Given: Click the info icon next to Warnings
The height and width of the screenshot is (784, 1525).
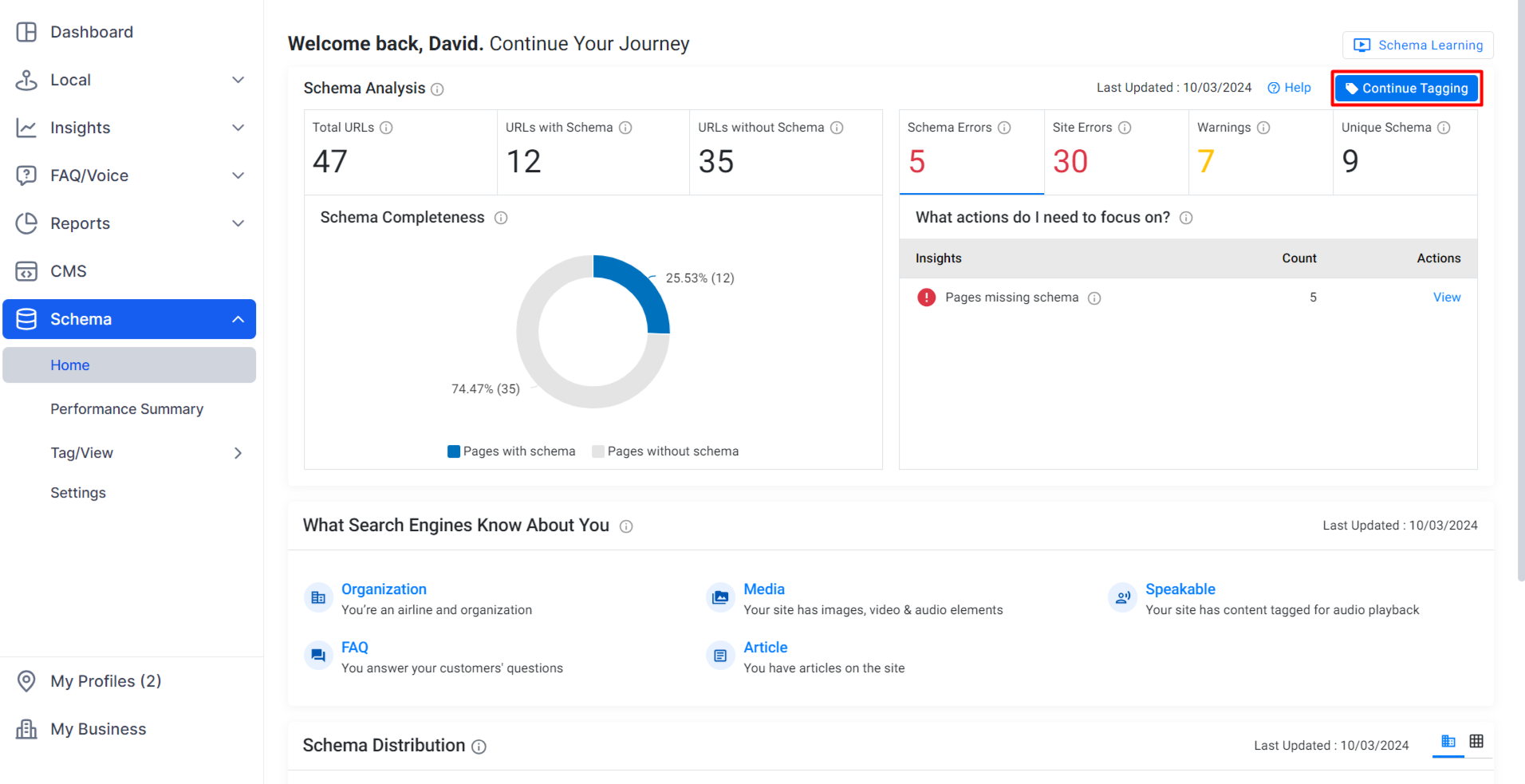Looking at the screenshot, I should (x=1263, y=128).
